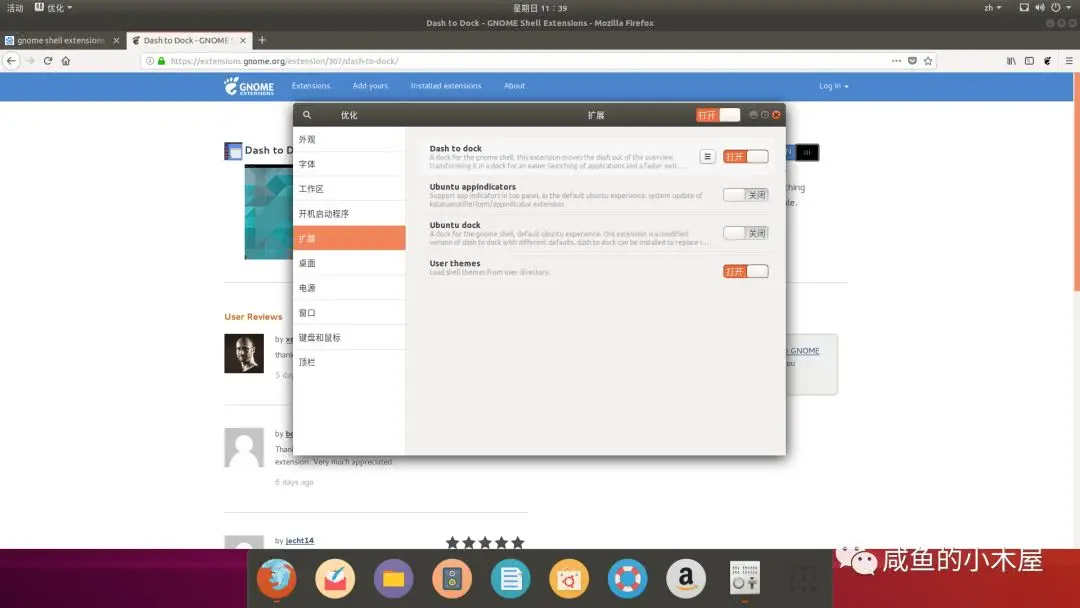The width and height of the screenshot is (1080, 608).
Task: Turn off the User themes switch
Action: (x=745, y=271)
